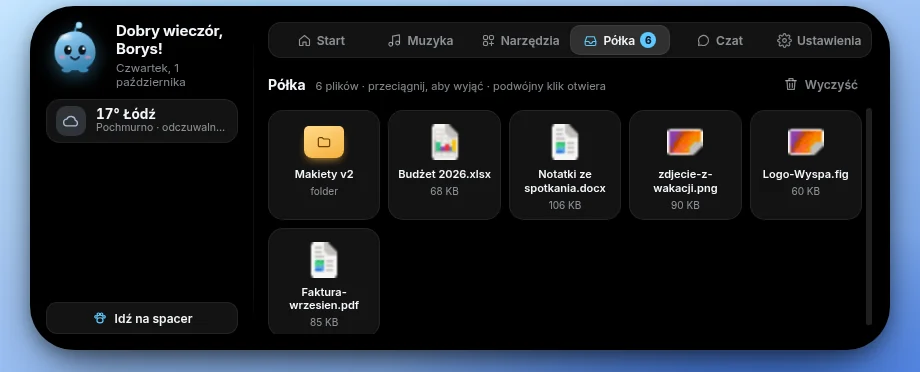Viewport: 920px width, 372px height.
Task: Click the shelf vertical scrollbar
Action: (869, 216)
